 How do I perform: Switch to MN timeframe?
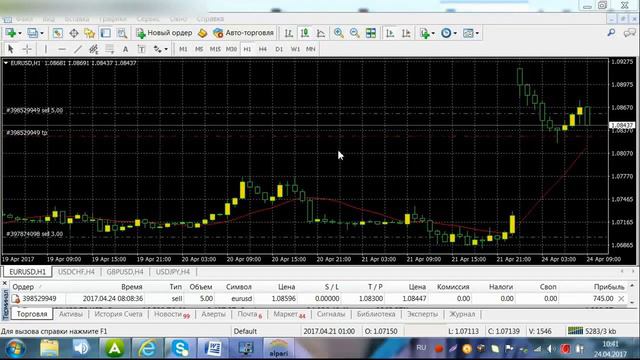(311, 49)
